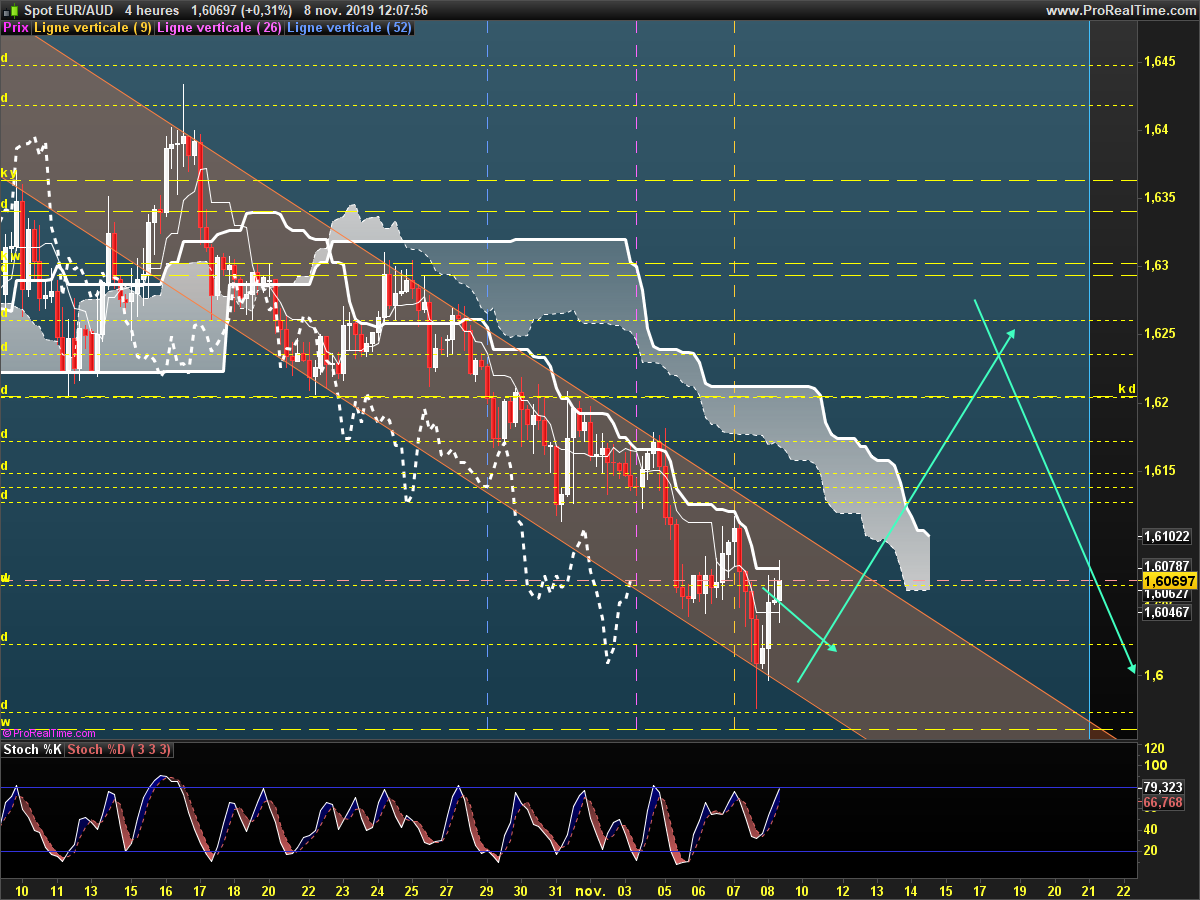Select the magenta dashed vertical line
This screenshot has width=1200, height=900.
[637, 380]
